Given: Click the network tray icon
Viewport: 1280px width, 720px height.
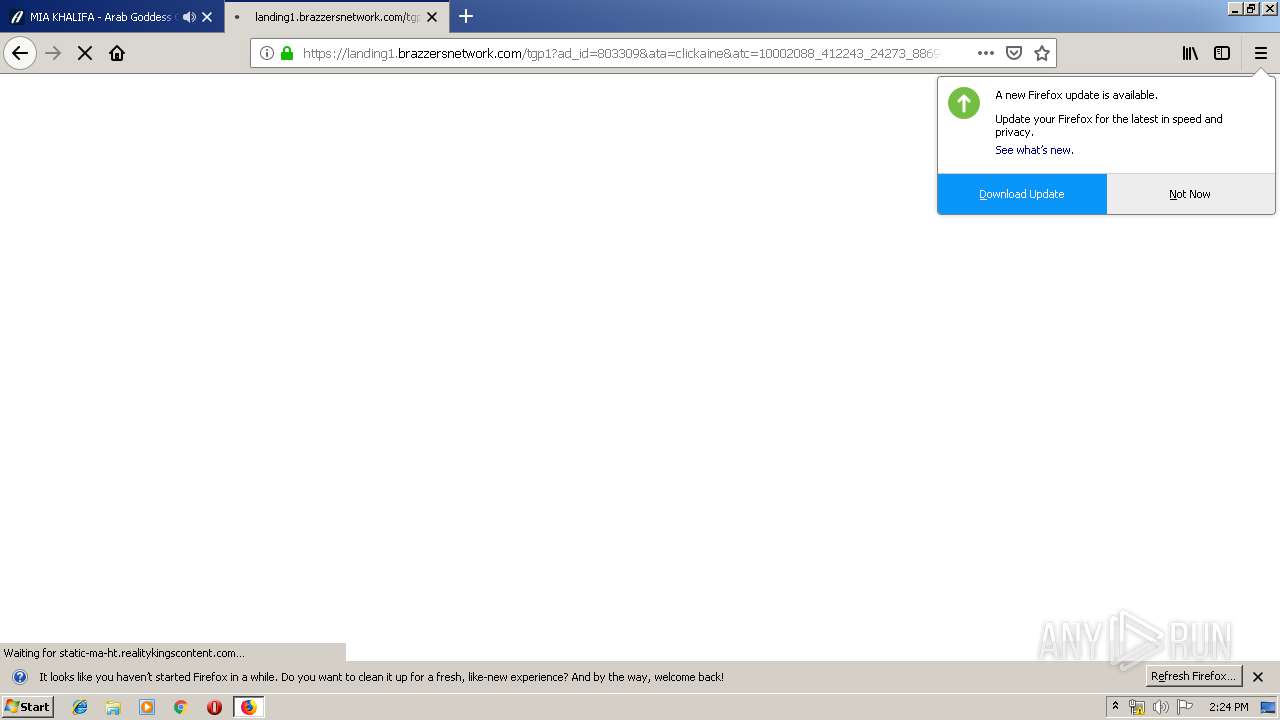Looking at the screenshot, I should point(1137,707).
